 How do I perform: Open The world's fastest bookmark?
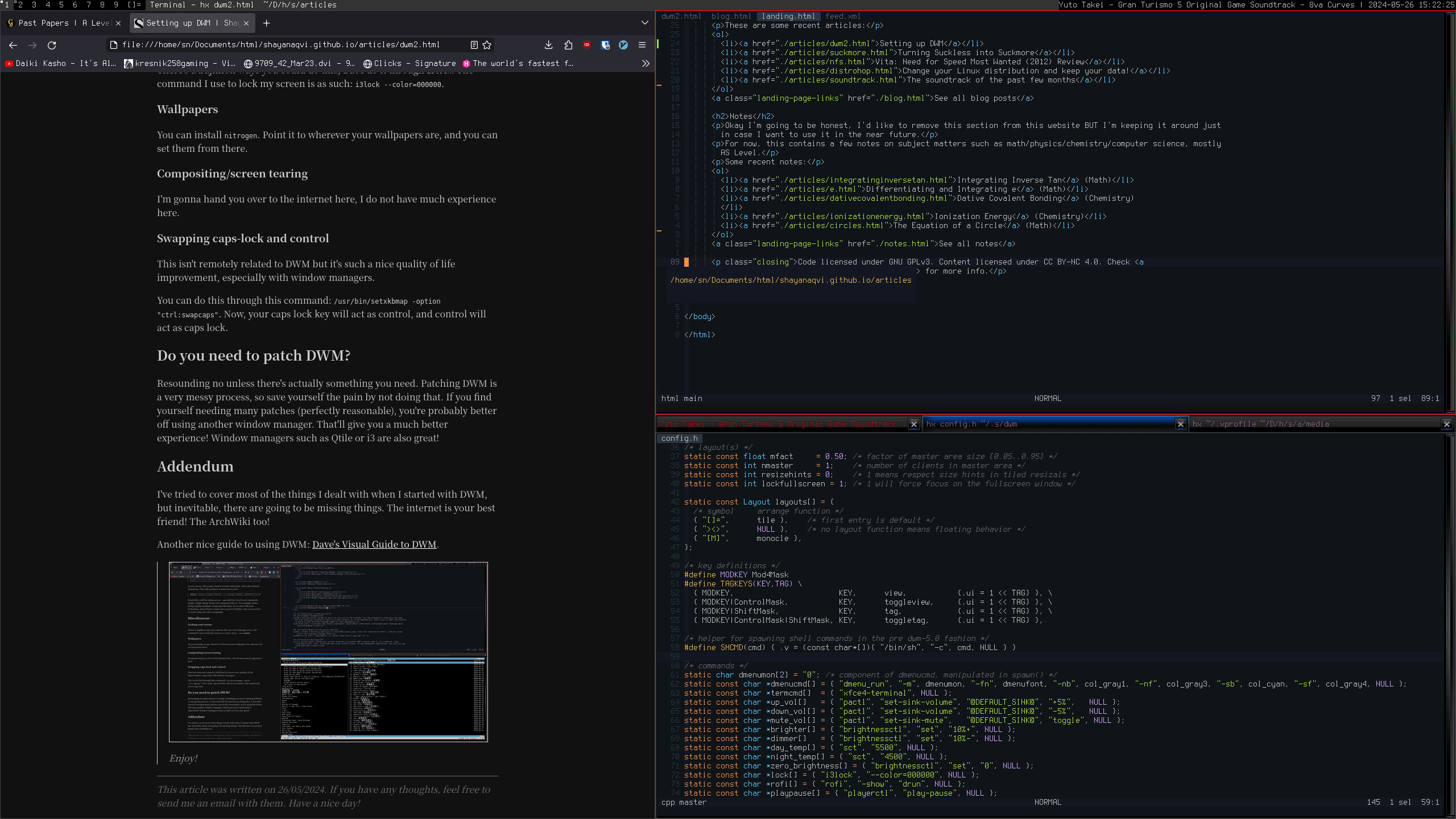(x=518, y=64)
